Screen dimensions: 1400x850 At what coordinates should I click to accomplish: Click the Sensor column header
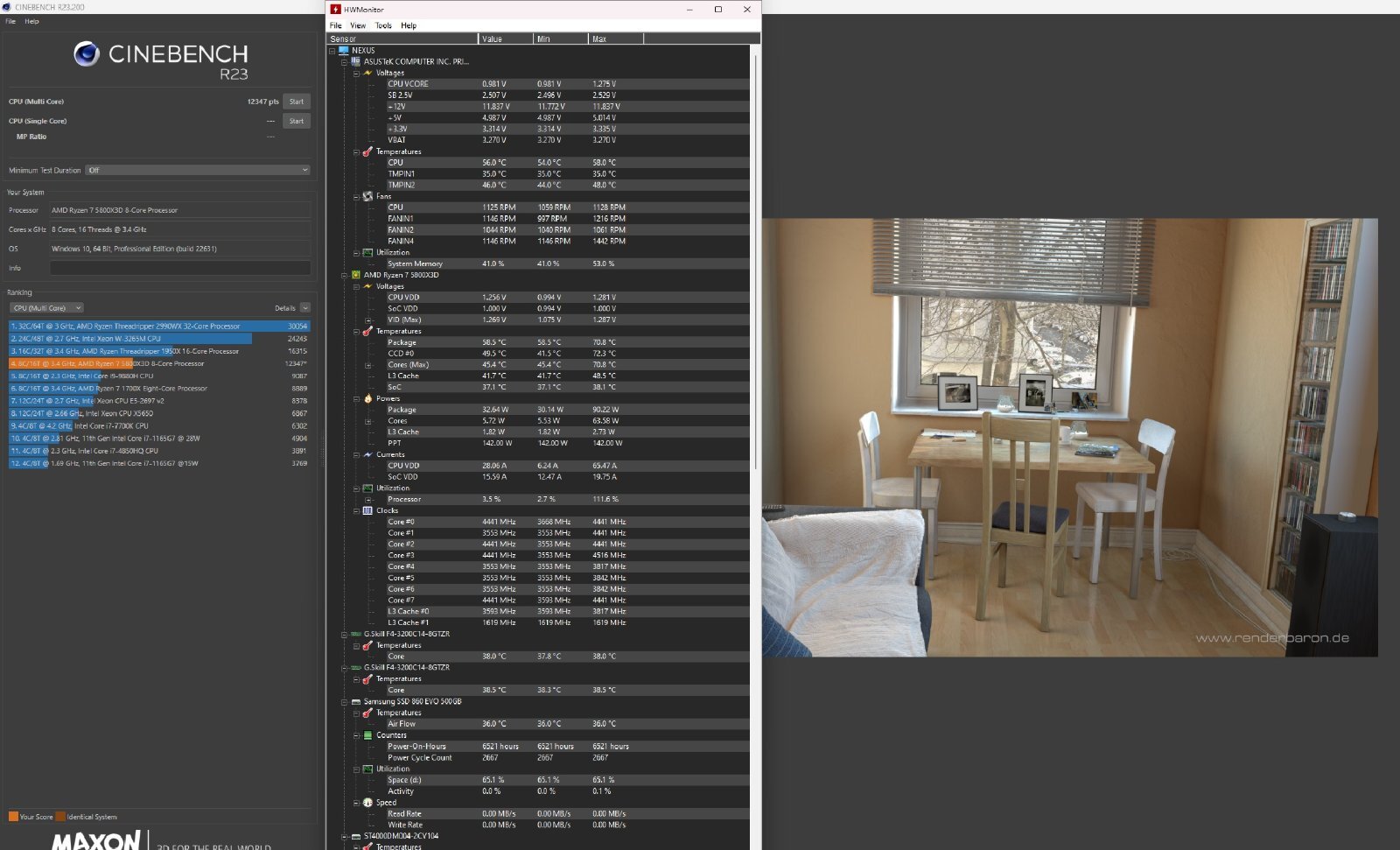click(x=402, y=39)
